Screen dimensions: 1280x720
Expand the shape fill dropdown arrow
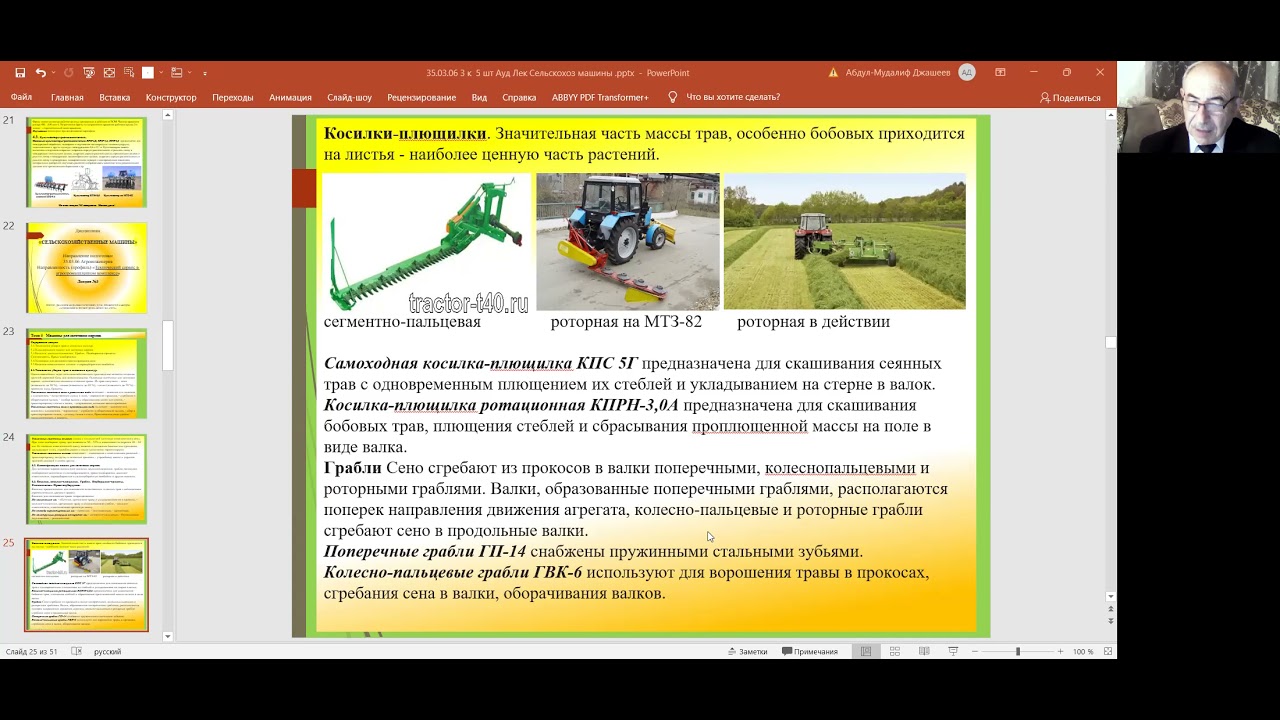tap(160, 73)
